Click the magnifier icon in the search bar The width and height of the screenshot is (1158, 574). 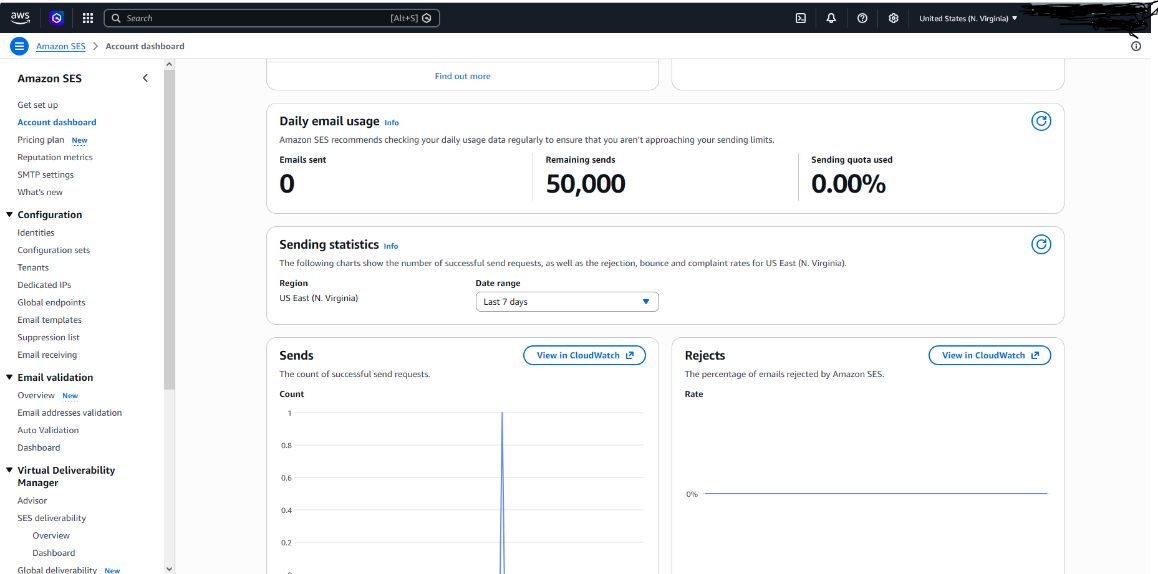[116, 18]
